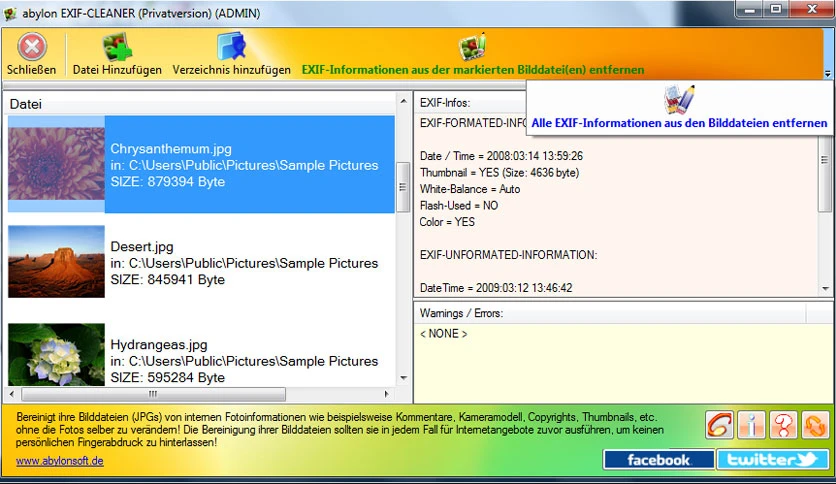The image size is (836, 484).
Task: Click 'Date / Time = 2008:03:14 13:59:26' line
Action: tap(501, 156)
